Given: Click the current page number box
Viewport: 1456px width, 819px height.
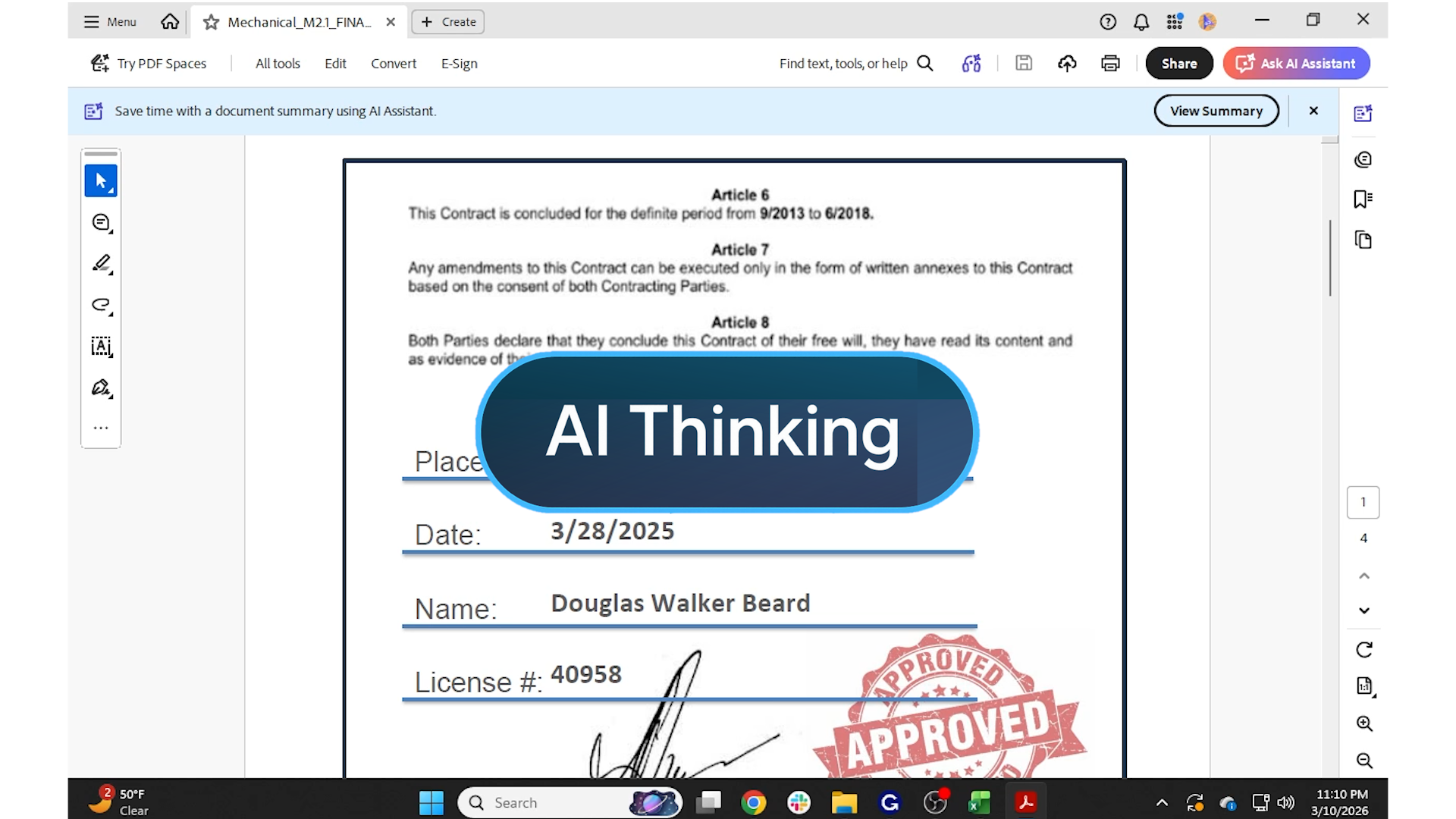Looking at the screenshot, I should 1363,502.
